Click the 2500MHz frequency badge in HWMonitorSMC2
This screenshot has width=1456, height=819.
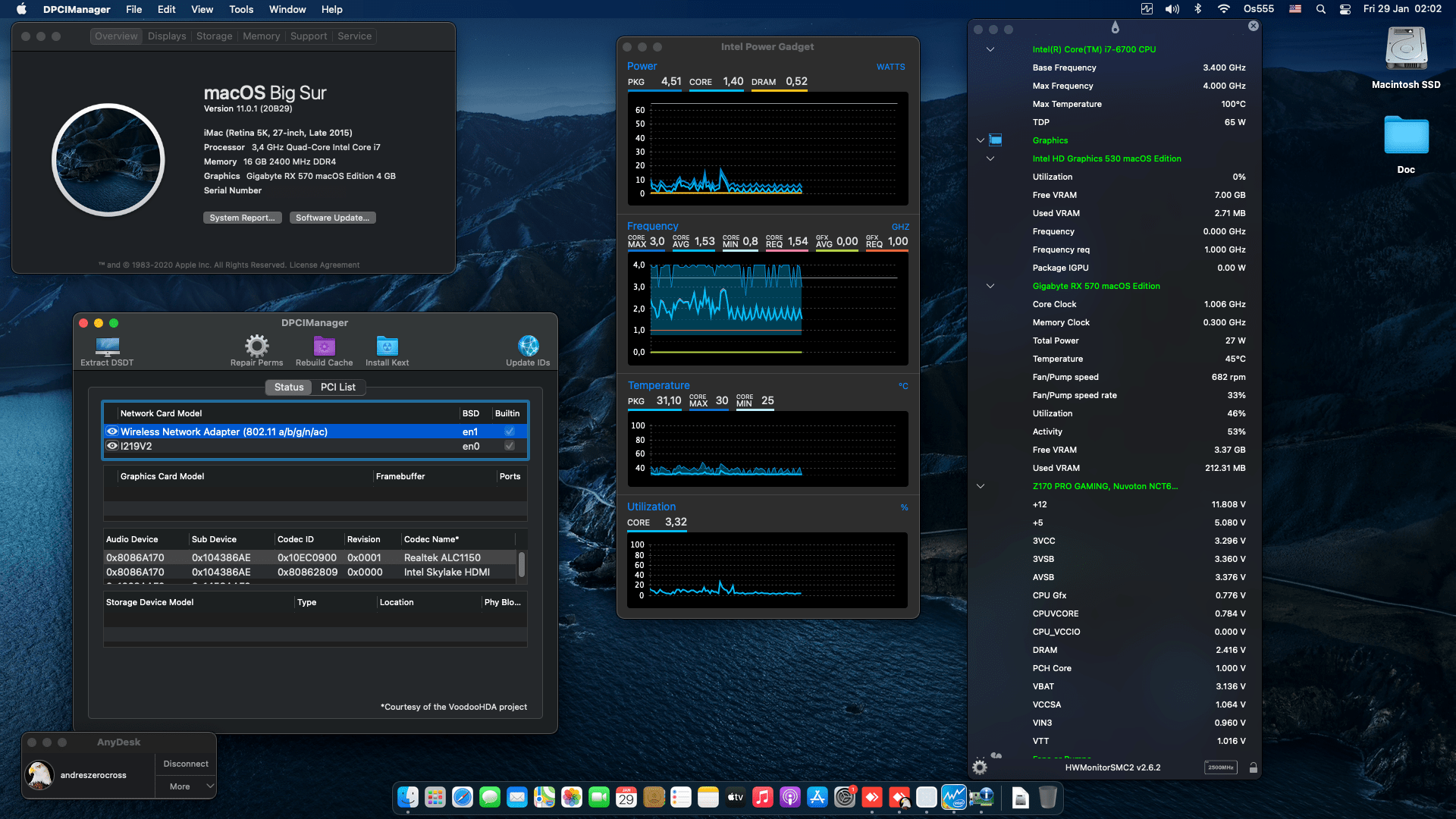(1220, 767)
